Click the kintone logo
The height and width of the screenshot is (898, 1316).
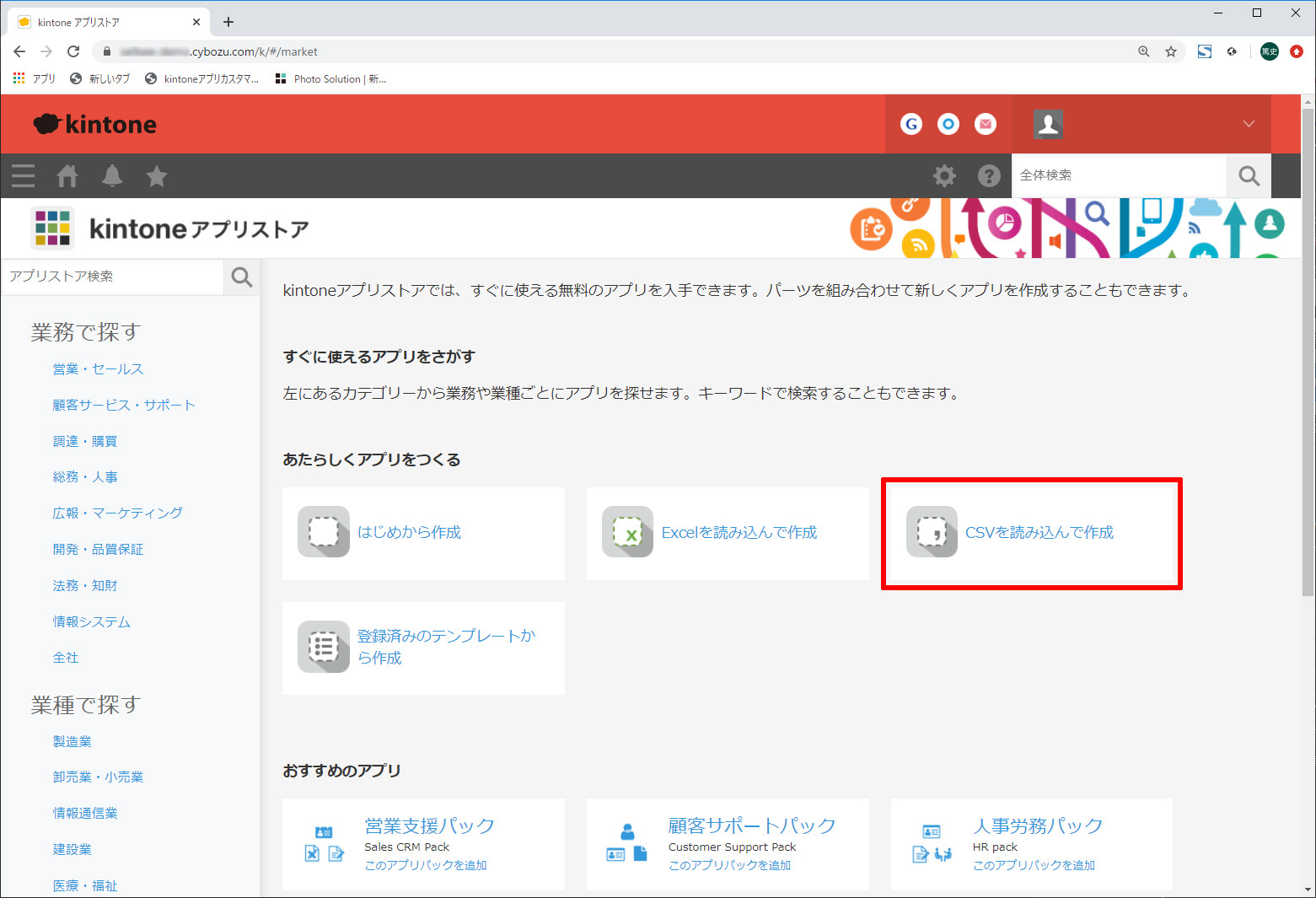94,124
